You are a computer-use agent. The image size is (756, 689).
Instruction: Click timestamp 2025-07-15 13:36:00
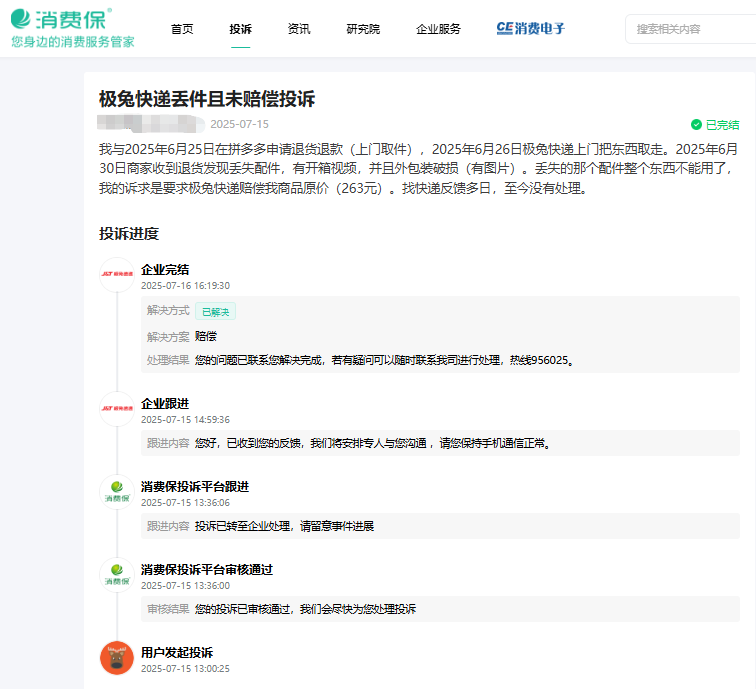click(x=186, y=585)
